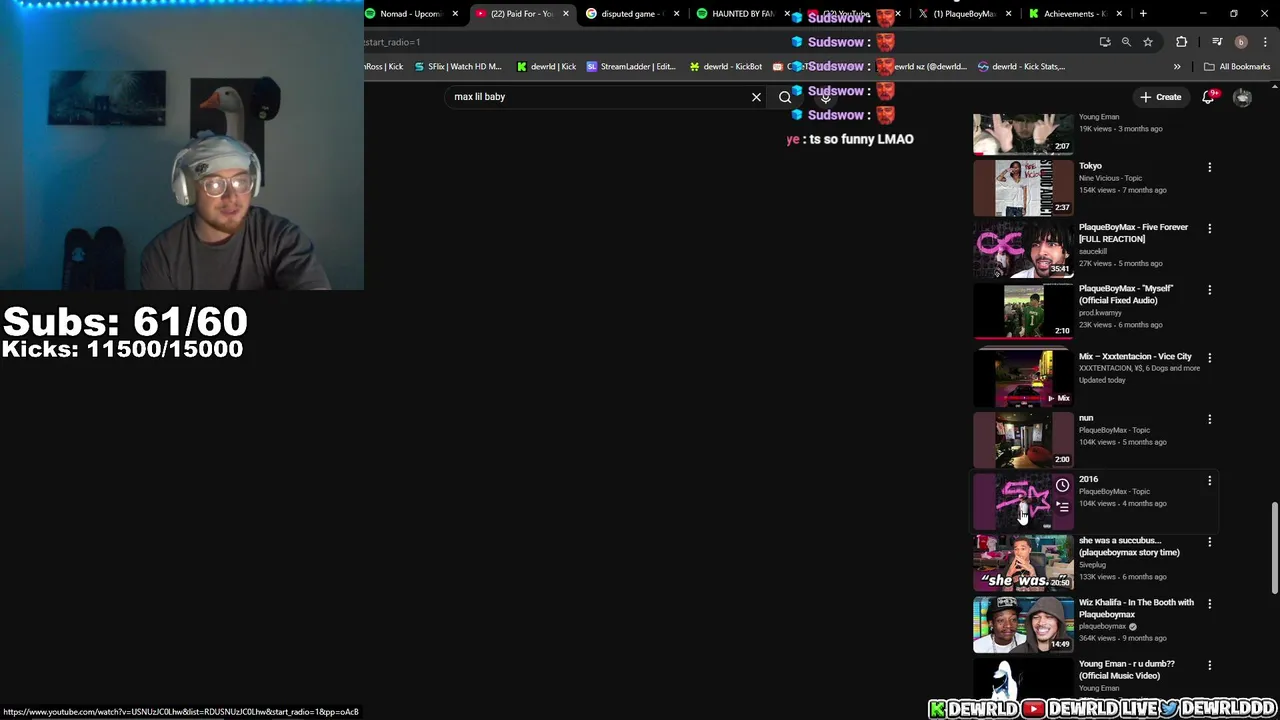Image resolution: width=1280 pixels, height=720 pixels.
Task: Open the media control icon in toolbar
Action: tap(1217, 42)
